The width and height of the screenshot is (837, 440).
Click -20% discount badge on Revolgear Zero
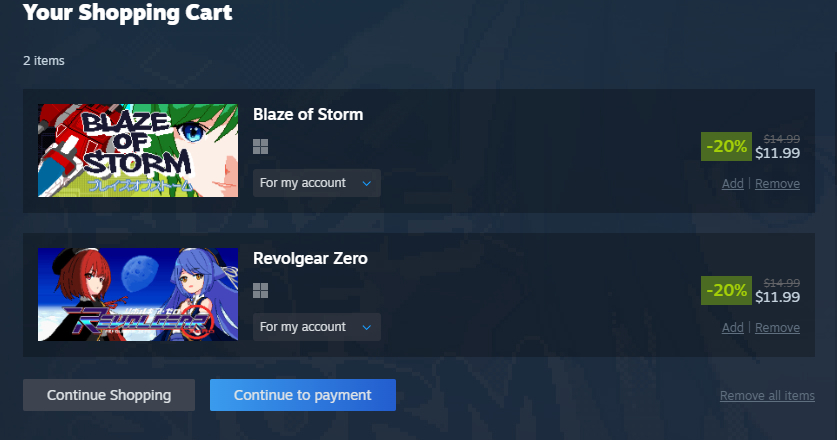point(726,290)
